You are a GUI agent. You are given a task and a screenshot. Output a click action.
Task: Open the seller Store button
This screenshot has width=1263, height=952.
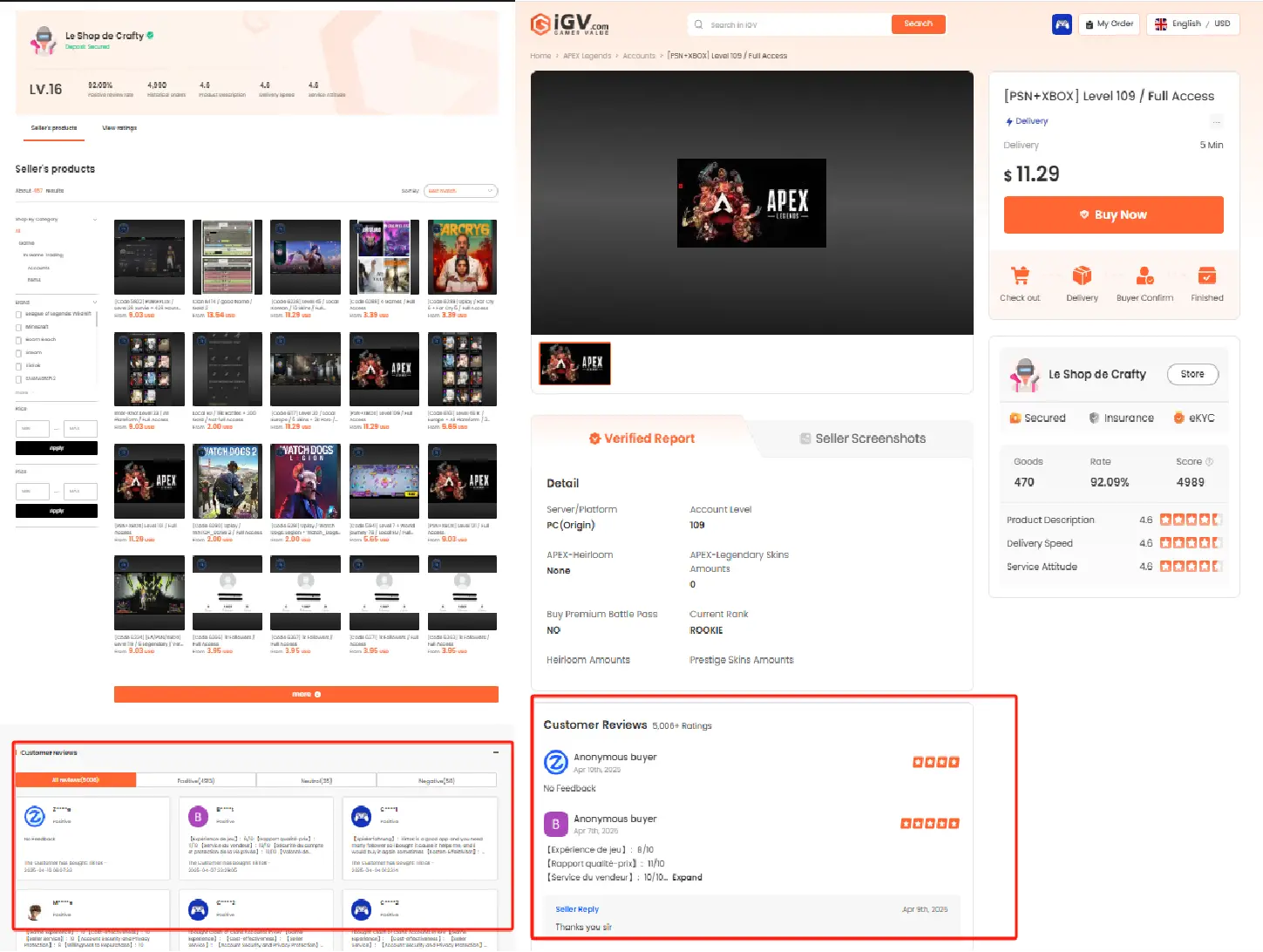tap(1192, 375)
